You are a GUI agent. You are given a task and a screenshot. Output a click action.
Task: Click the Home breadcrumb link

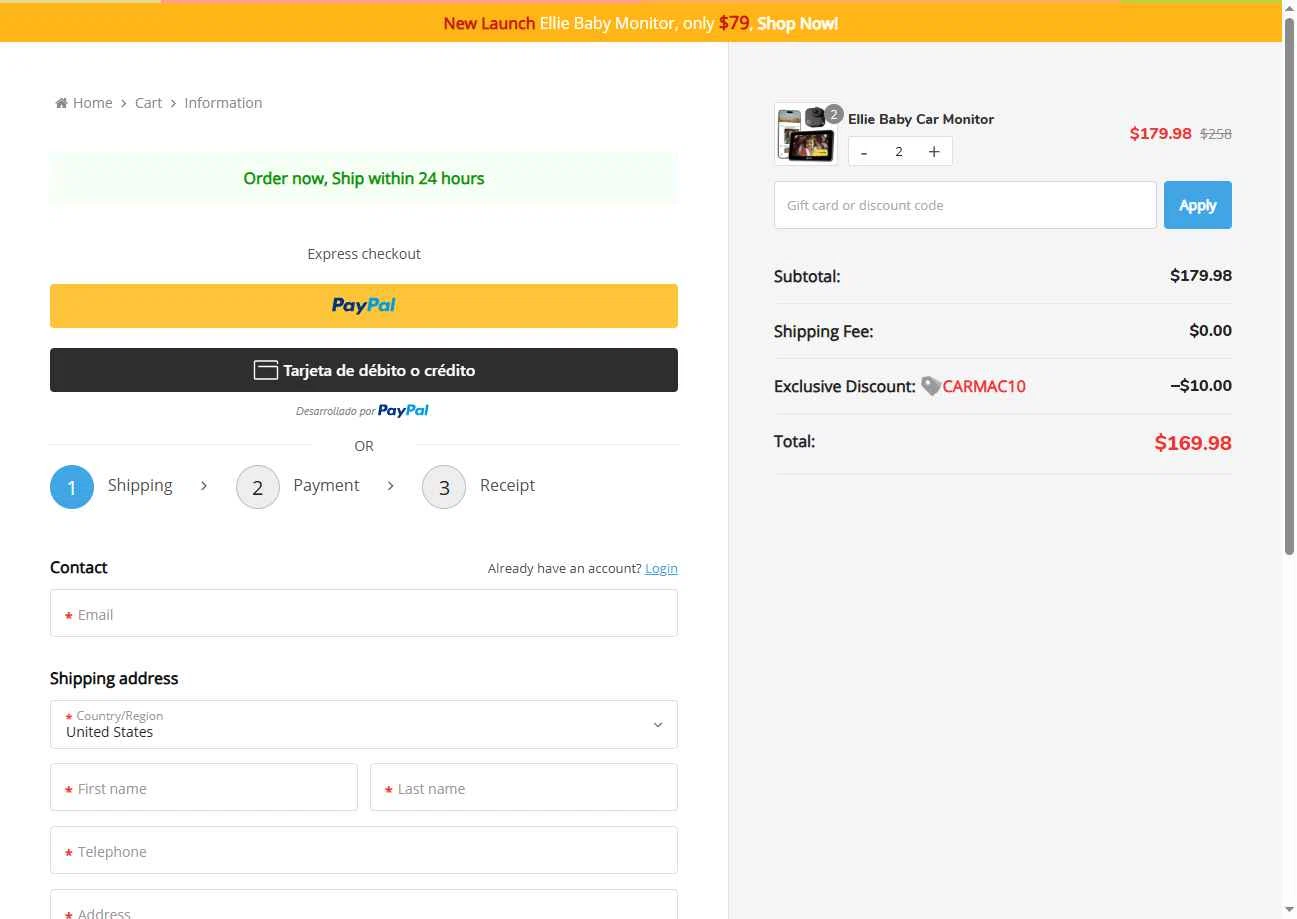click(x=92, y=103)
